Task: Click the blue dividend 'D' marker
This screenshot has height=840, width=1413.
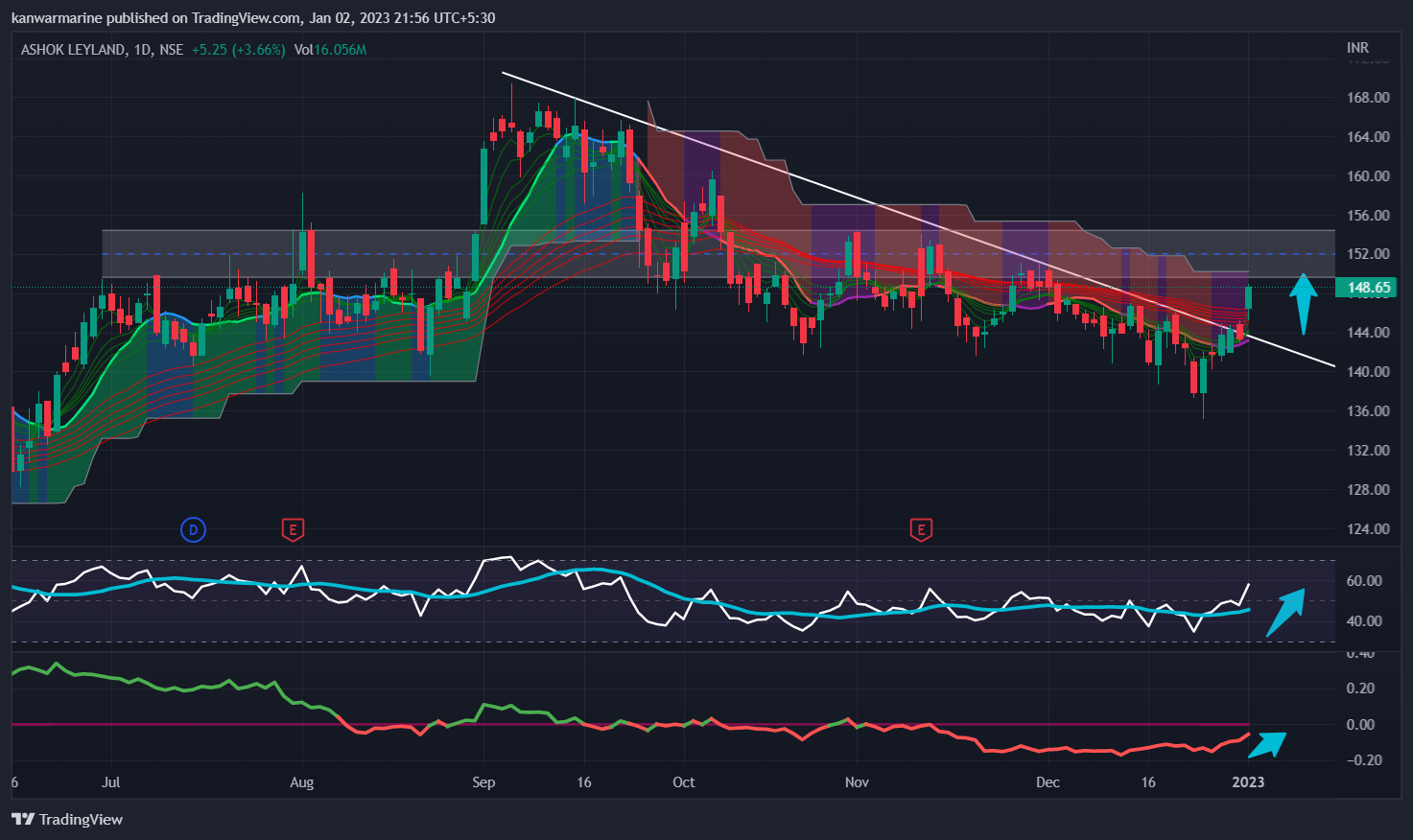Action: 193,529
